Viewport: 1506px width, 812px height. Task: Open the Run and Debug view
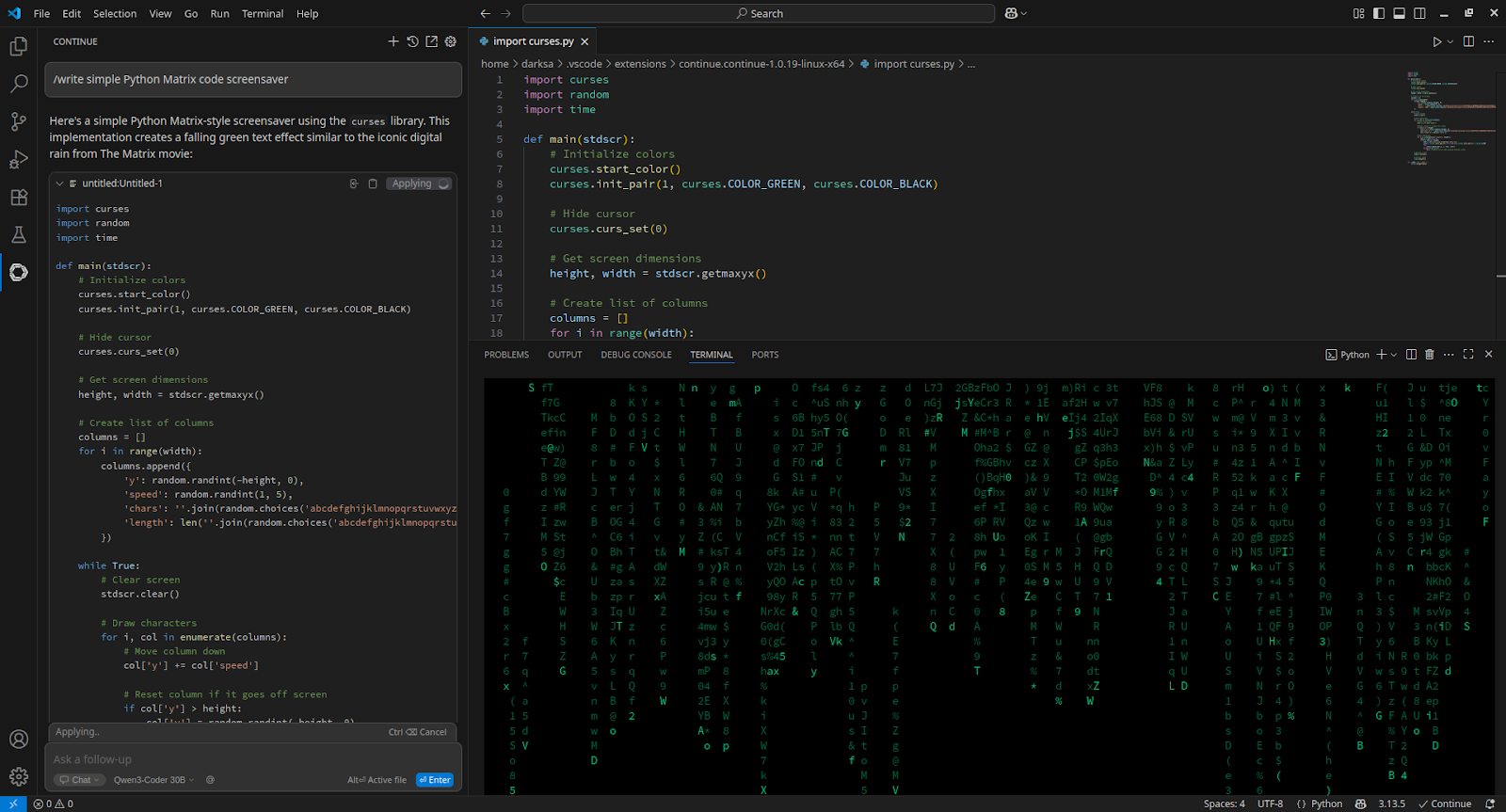[x=18, y=159]
